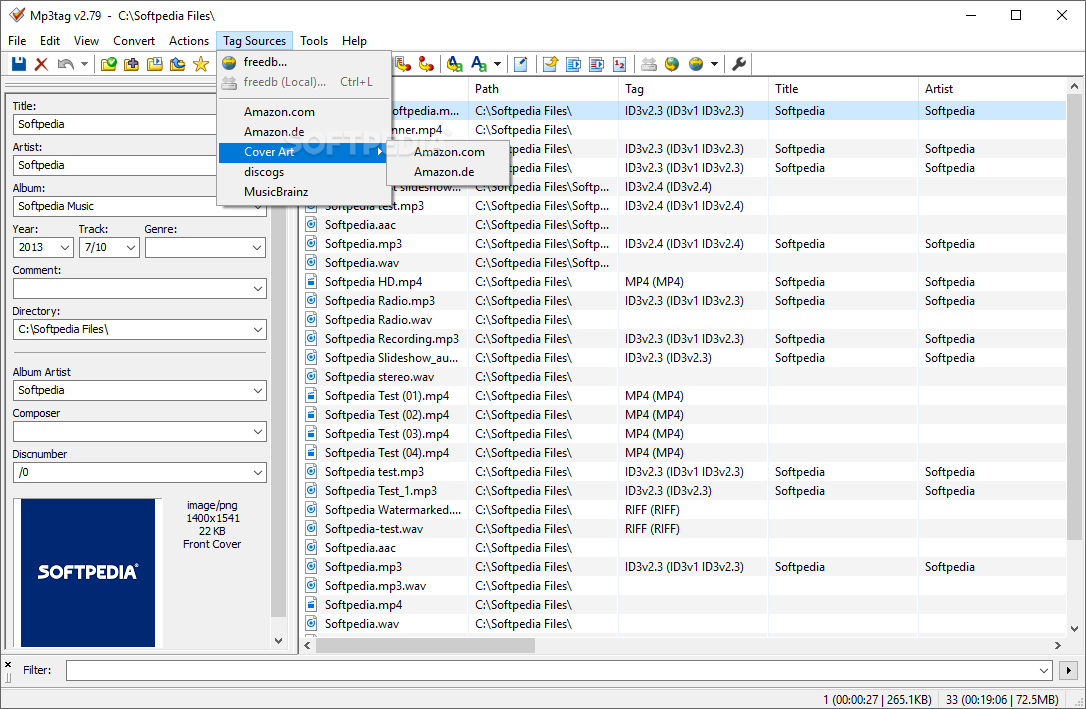This screenshot has width=1086, height=709.
Task: Click the tag panel vertical scrollbar
Action: (278, 409)
